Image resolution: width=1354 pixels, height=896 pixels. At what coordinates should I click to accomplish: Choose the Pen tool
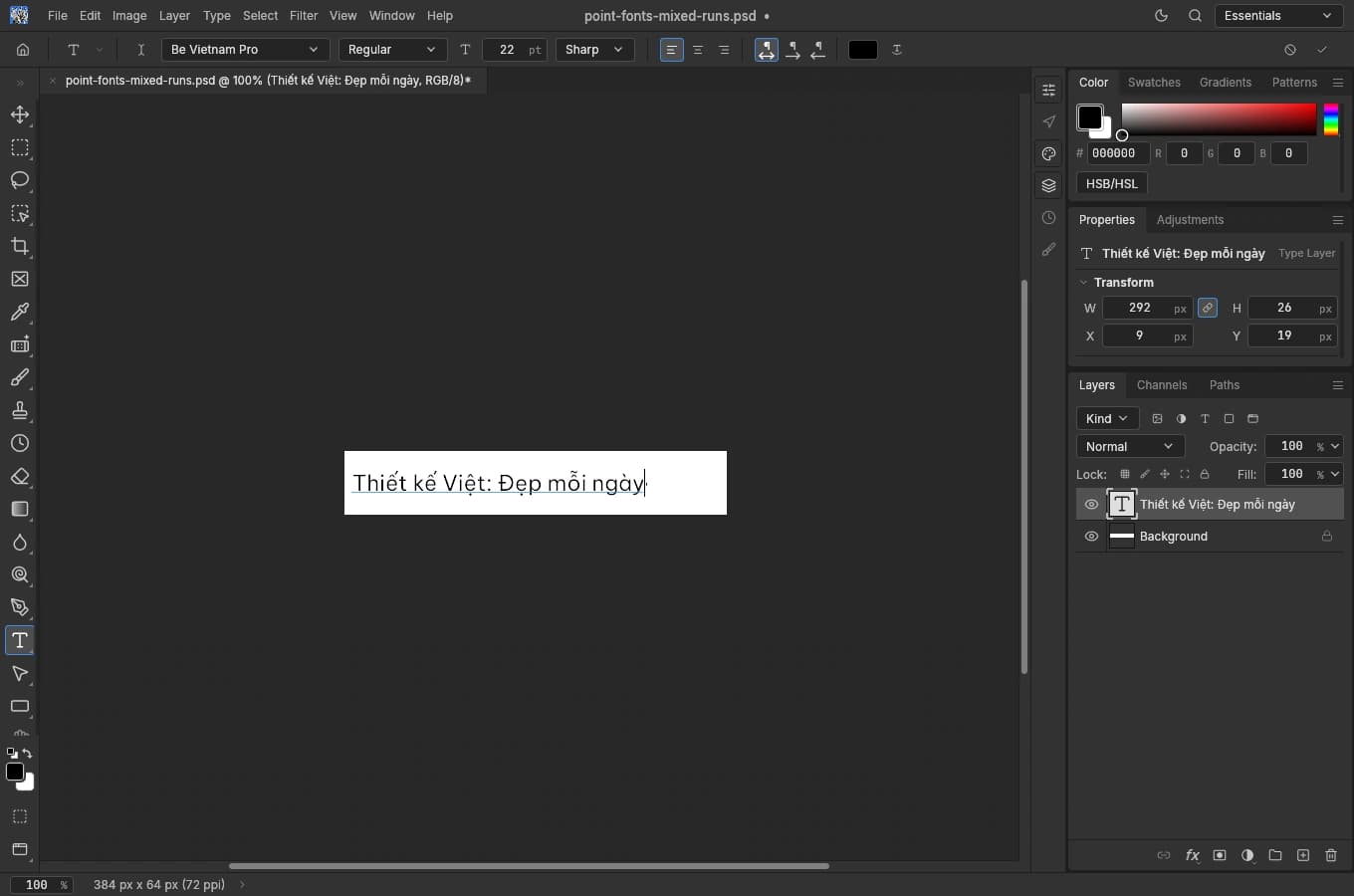click(x=20, y=607)
